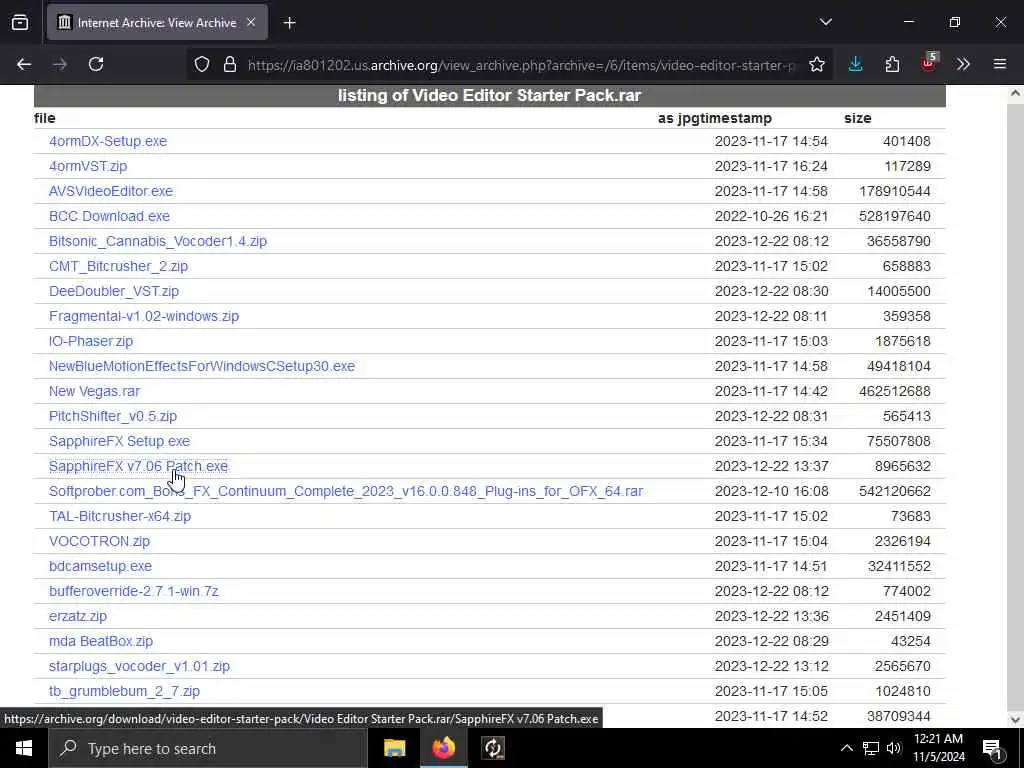
Task: Click the page scrollbar up arrow
Action: coord(1015,93)
